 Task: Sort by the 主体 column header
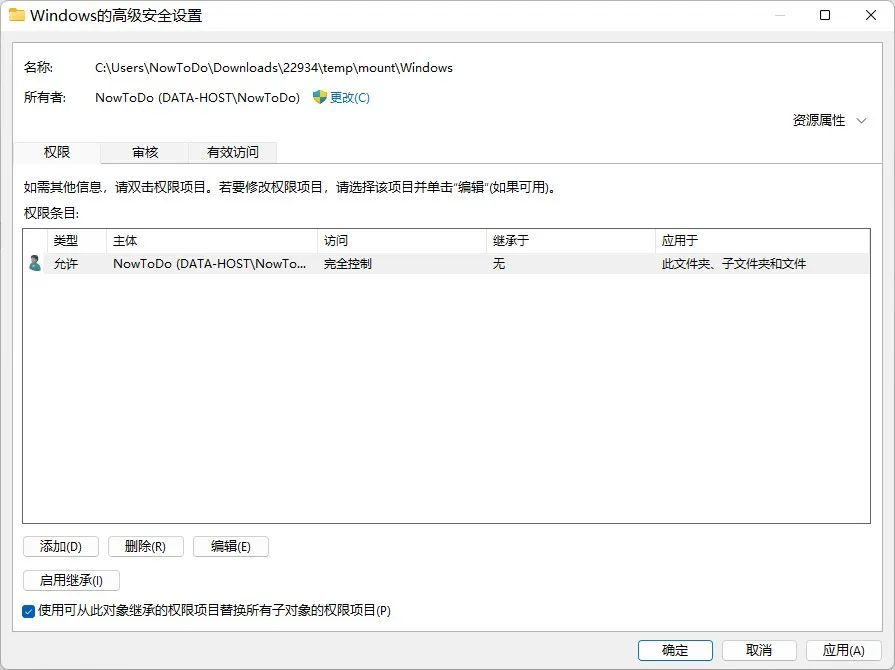click(212, 241)
